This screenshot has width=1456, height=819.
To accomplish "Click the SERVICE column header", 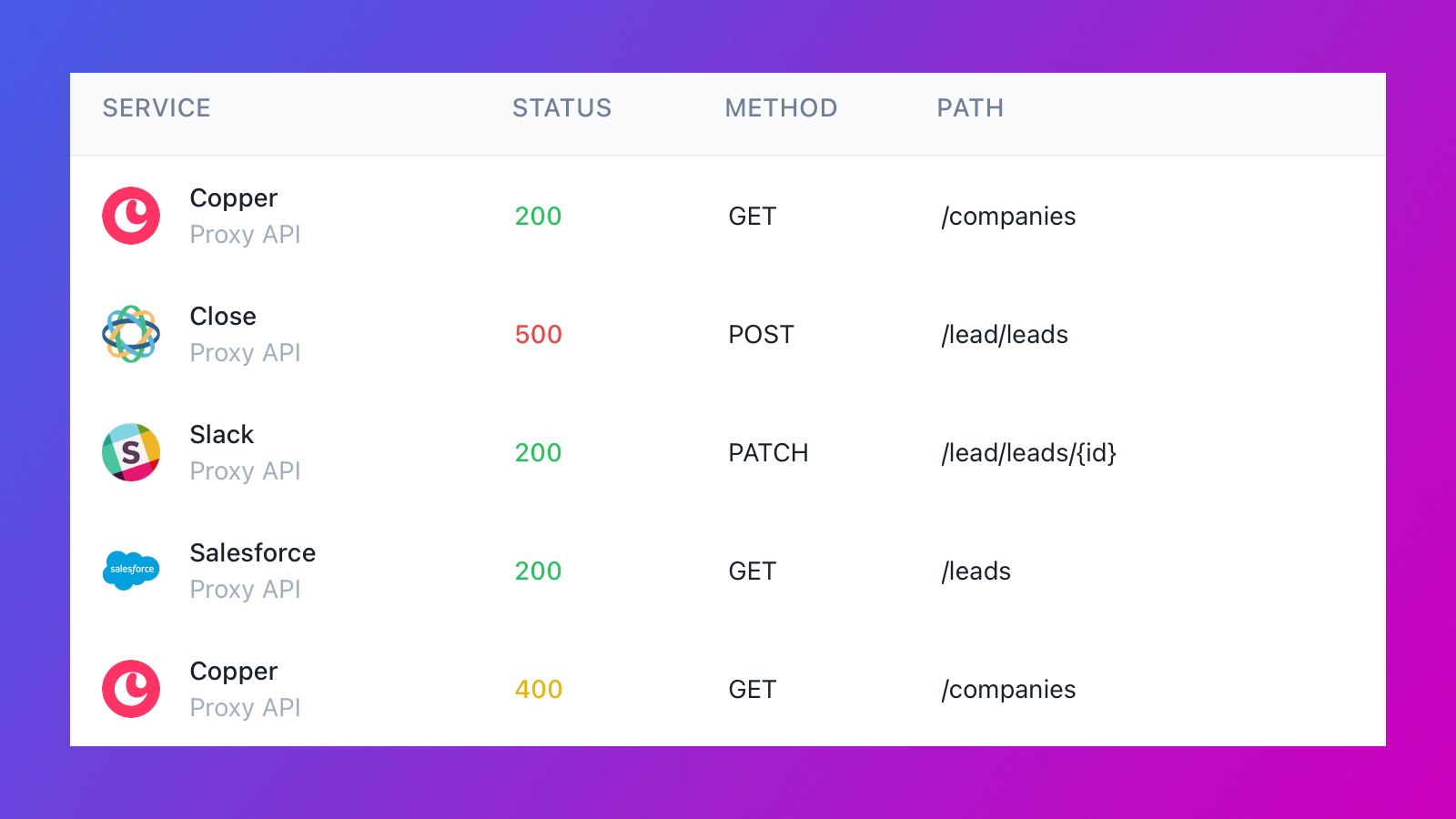I will [156, 107].
